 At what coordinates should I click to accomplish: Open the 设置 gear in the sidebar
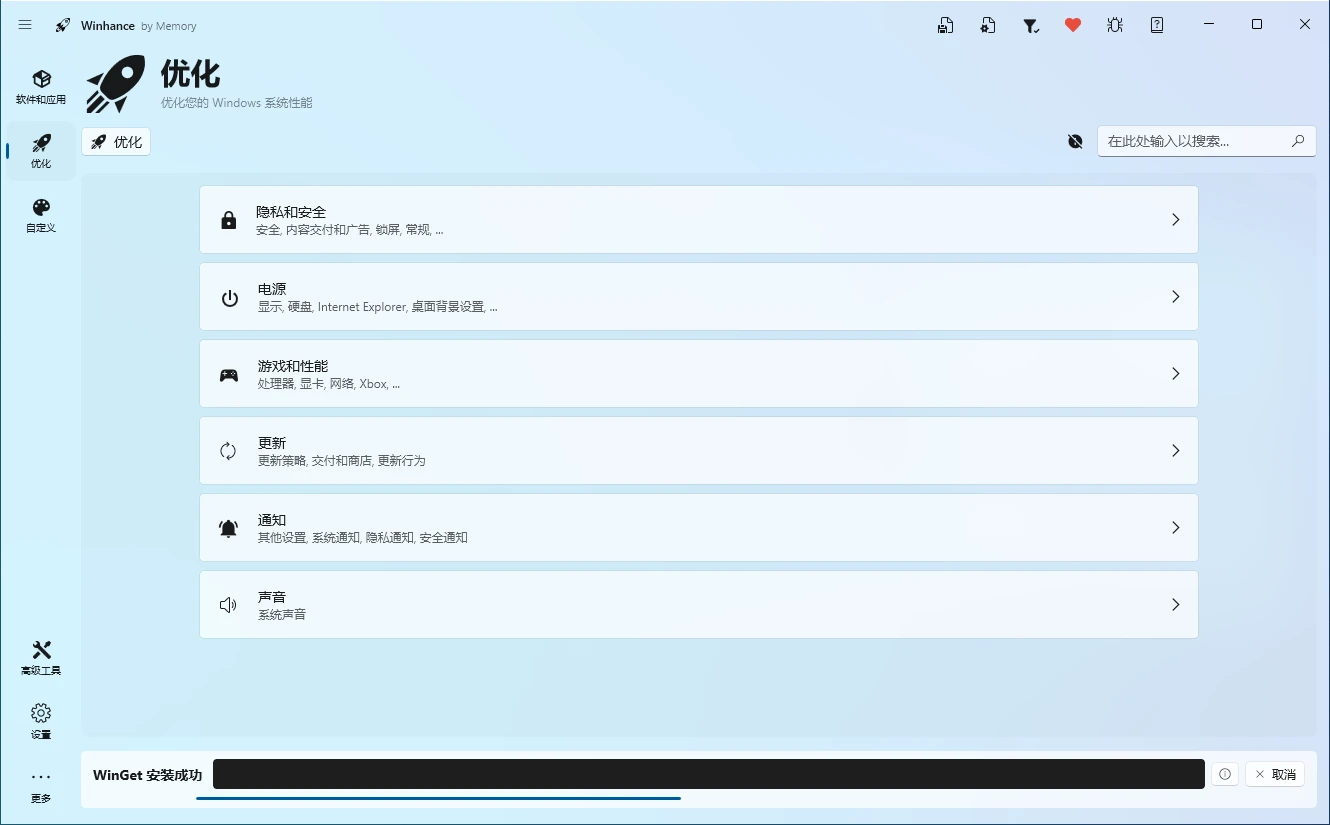pyautogui.click(x=40, y=720)
